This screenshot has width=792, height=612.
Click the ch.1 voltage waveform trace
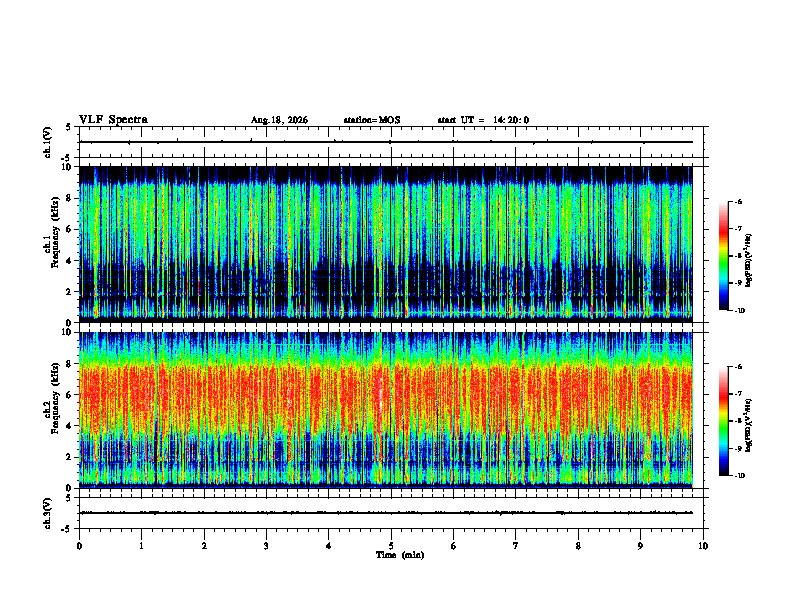pos(386,142)
